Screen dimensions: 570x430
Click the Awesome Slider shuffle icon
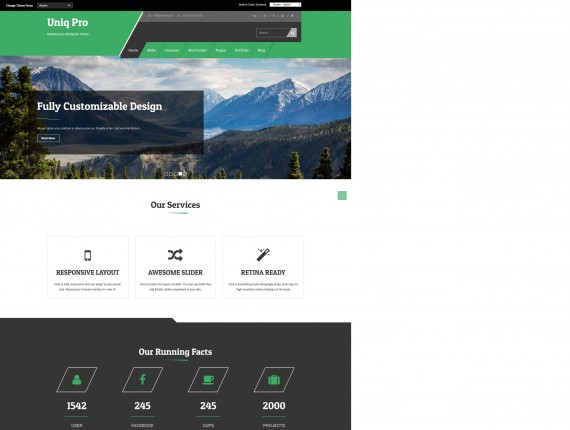tap(175, 255)
